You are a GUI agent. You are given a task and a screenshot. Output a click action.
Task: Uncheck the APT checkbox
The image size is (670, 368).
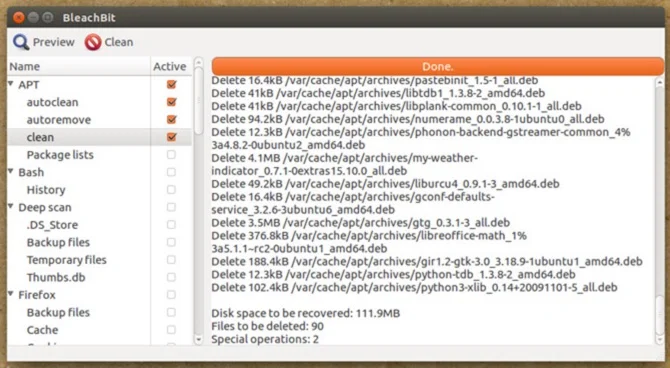[171, 85]
